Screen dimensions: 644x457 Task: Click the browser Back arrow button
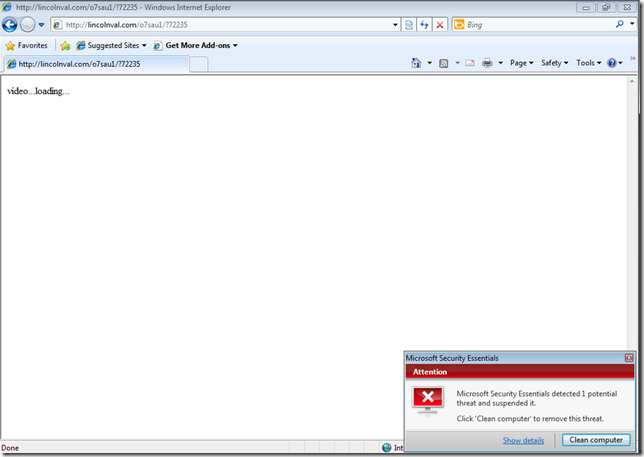pyautogui.click(x=9, y=25)
